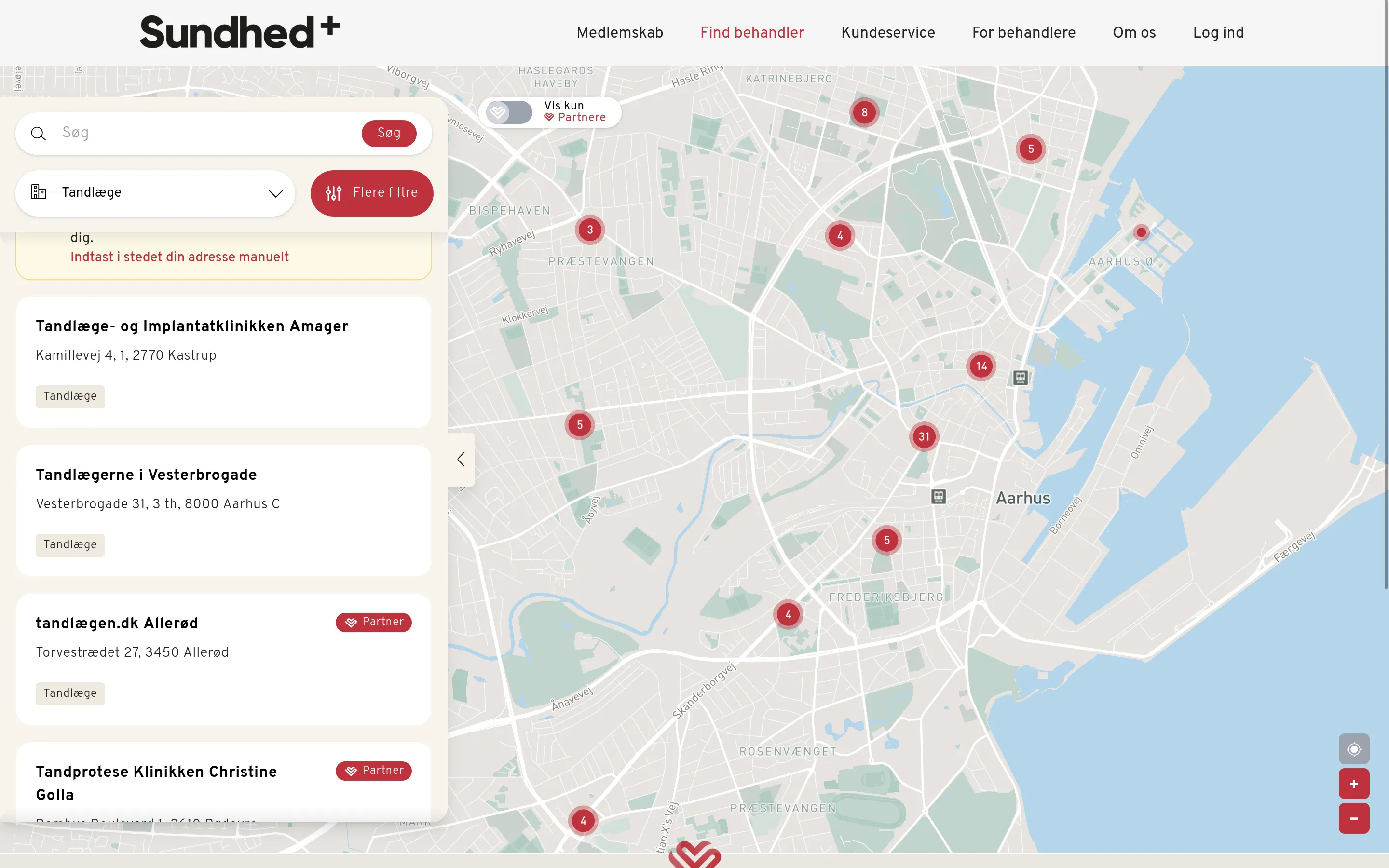Open Flere filtre filter options
The image size is (1389, 868).
(371, 193)
